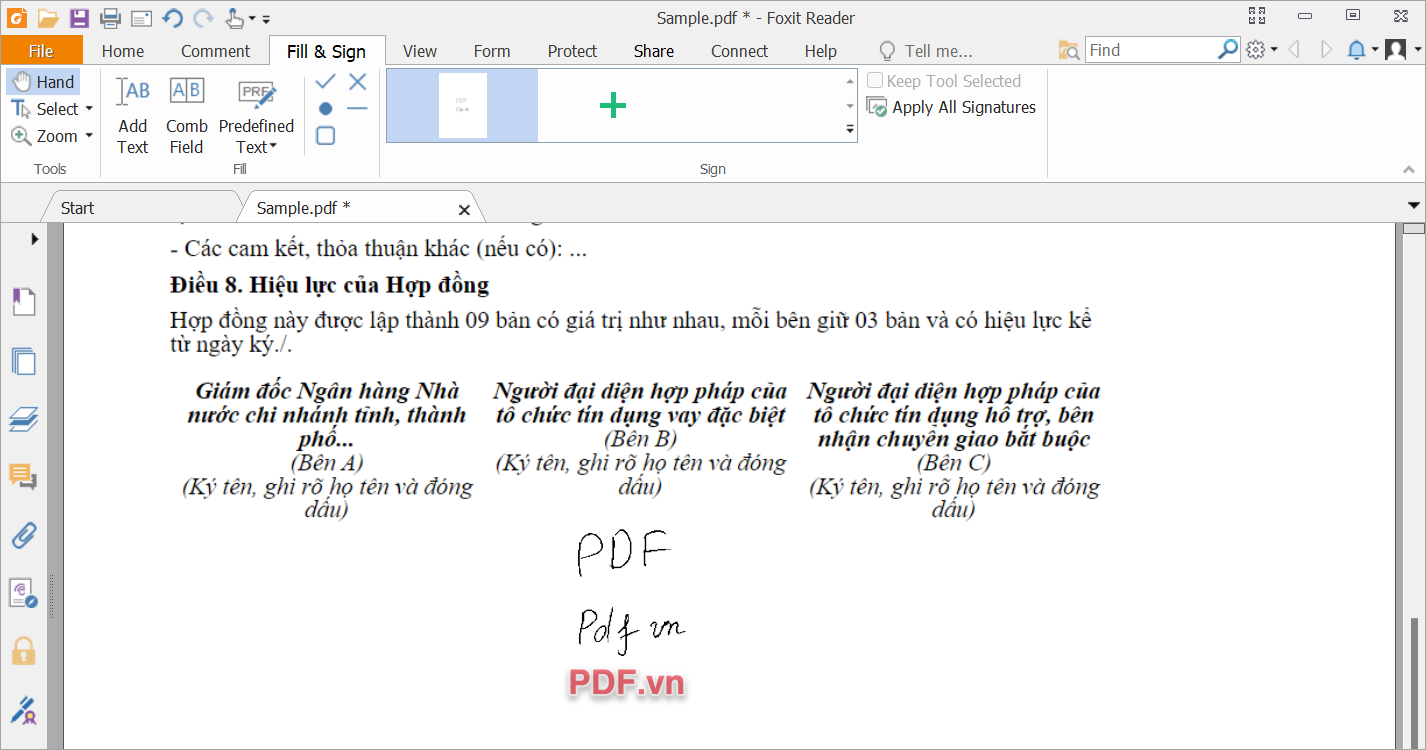The width and height of the screenshot is (1426, 750).
Task: Switch to the Home ribbon tab
Action: (x=123, y=51)
